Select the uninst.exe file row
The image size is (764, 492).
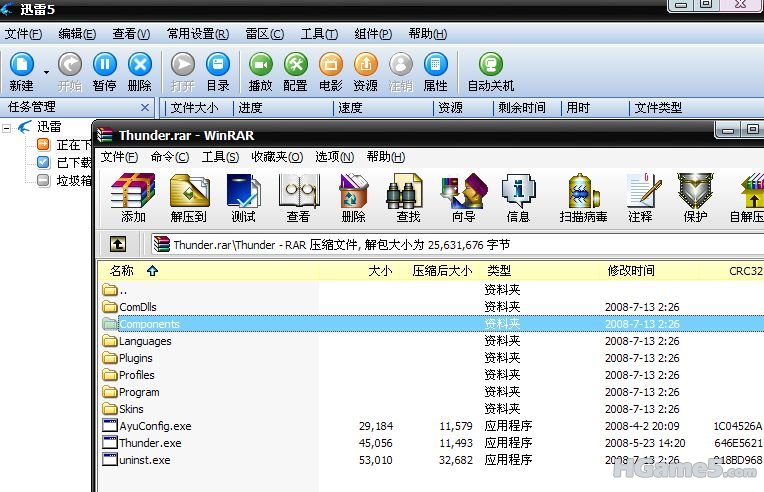[431, 460]
